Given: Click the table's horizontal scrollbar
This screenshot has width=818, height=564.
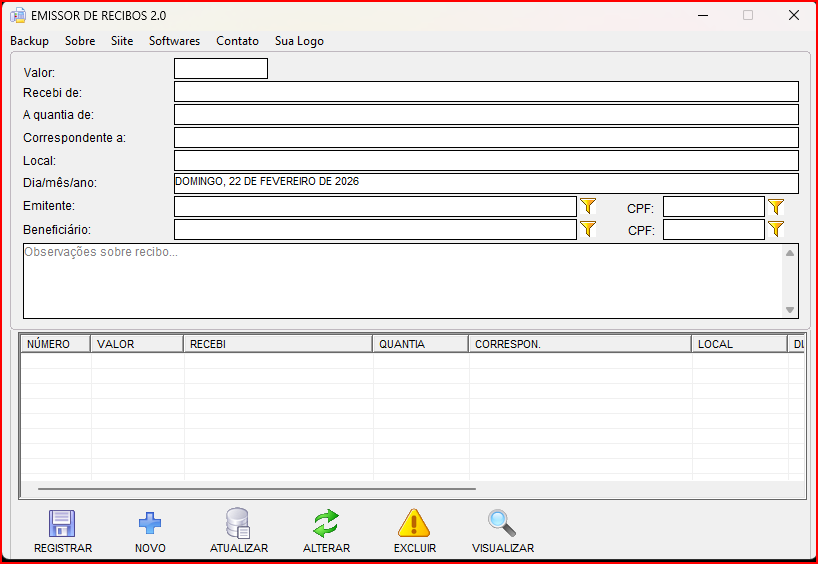Looking at the screenshot, I should (256, 489).
